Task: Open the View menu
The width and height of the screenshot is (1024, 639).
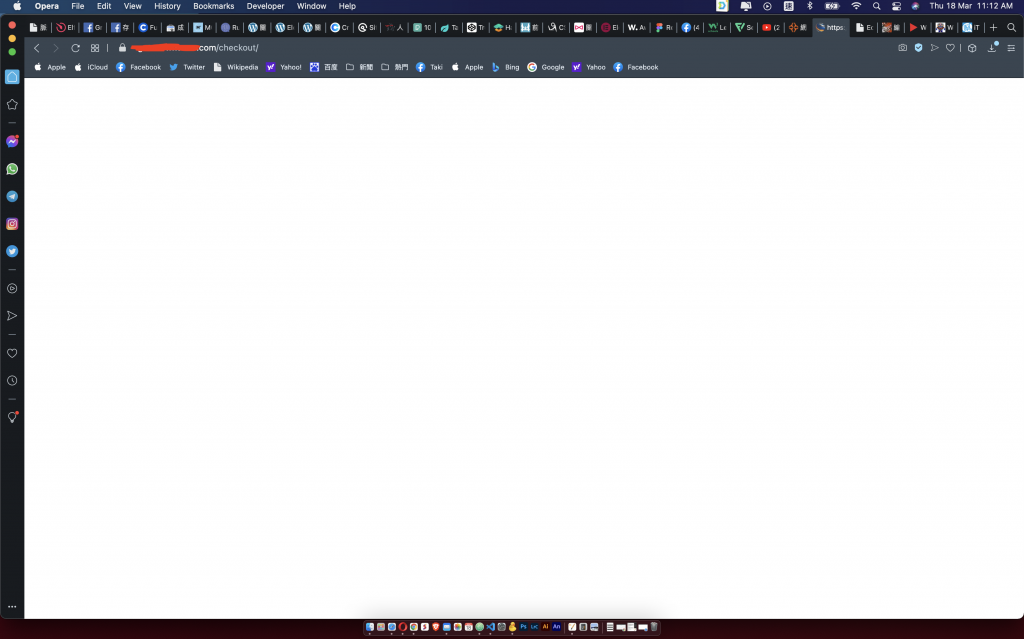Action: 133,6
